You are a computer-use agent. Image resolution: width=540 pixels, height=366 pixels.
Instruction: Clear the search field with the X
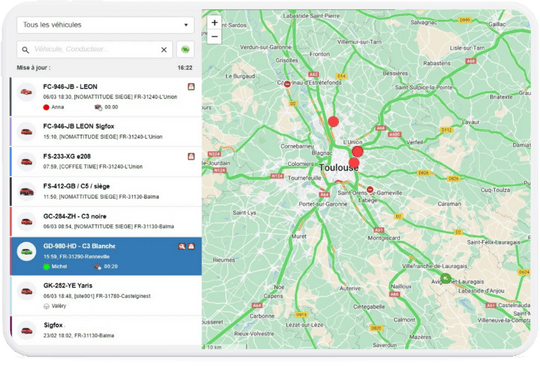click(x=164, y=50)
